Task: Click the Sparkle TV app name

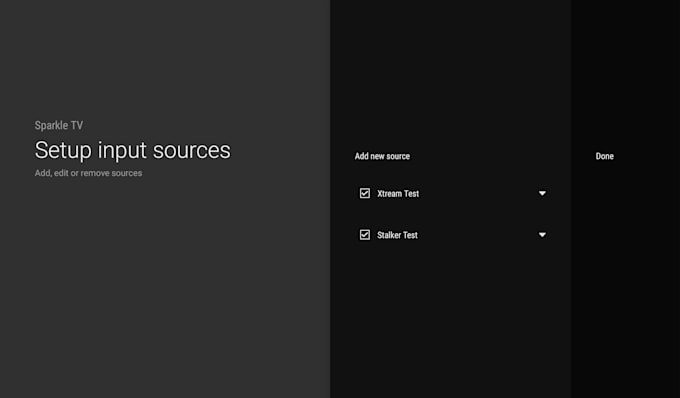Action: [59, 125]
